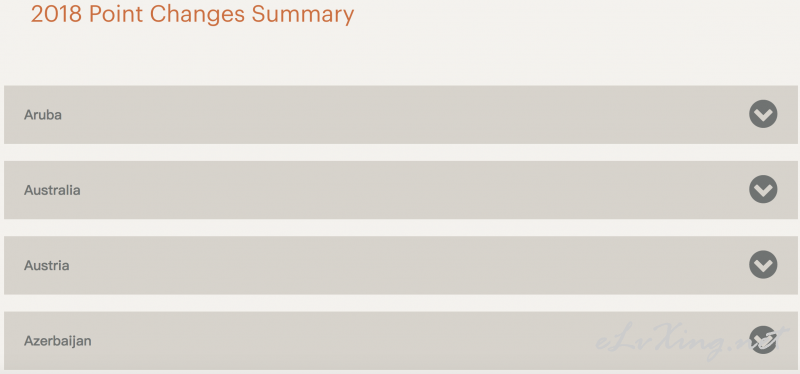The width and height of the screenshot is (800, 374).
Task: Click the empty middle of the Austria bar
Action: coord(401,265)
